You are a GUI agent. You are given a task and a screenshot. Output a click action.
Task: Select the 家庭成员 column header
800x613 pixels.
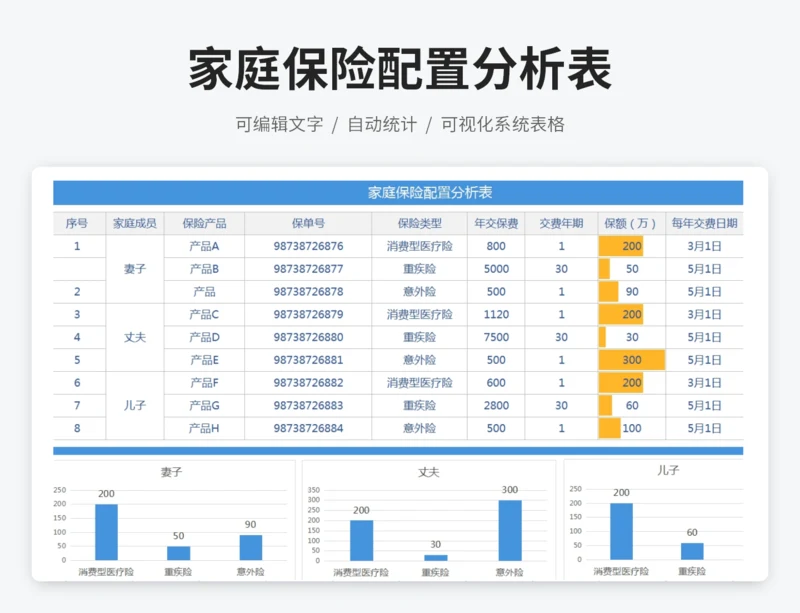(135, 224)
